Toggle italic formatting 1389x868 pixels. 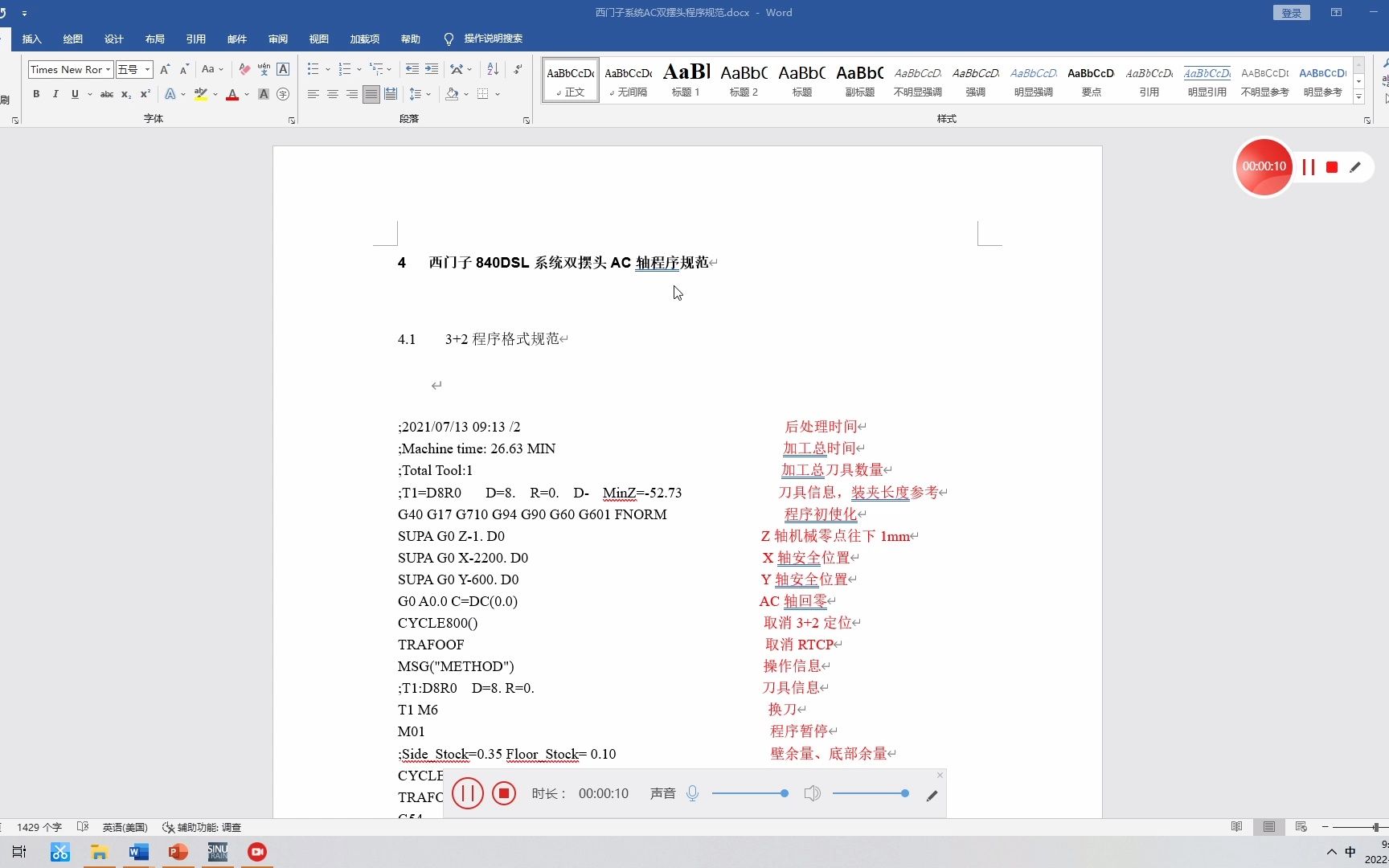(55, 94)
